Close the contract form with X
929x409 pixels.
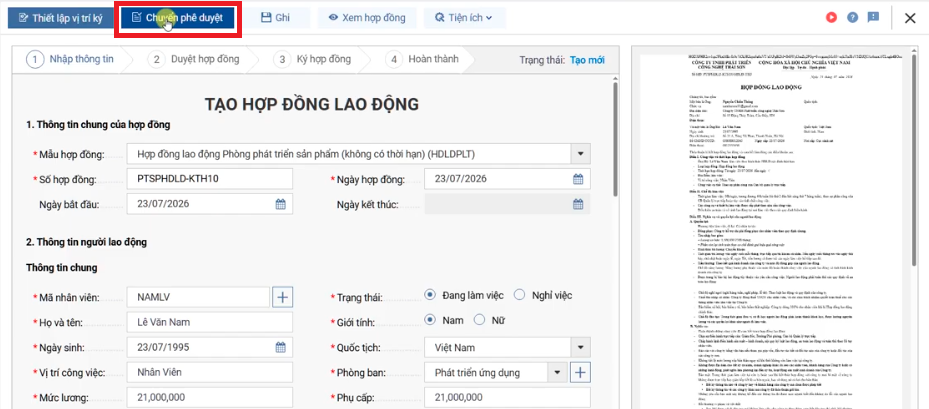click(x=910, y=18)
